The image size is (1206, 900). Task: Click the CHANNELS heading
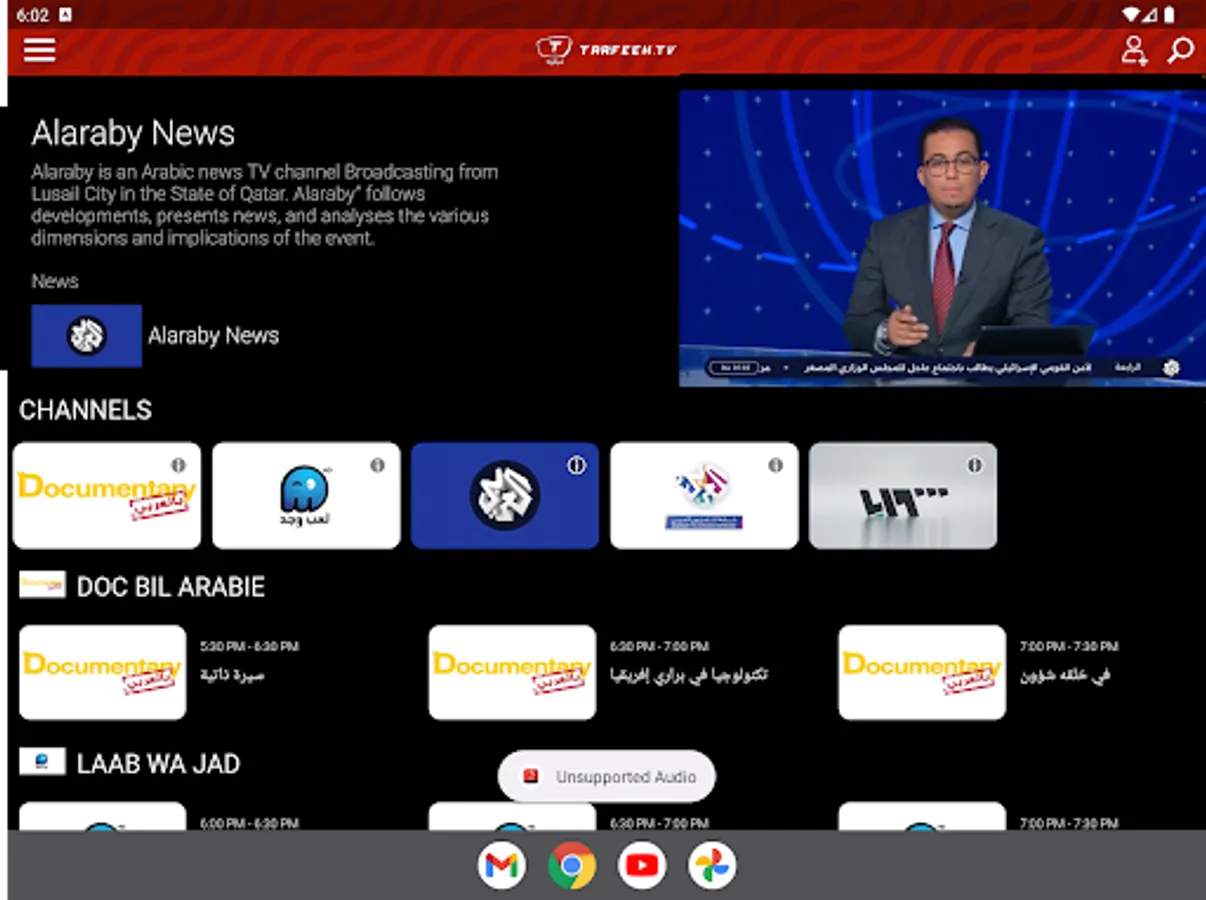pyautogui.click(x=85, y=410)
